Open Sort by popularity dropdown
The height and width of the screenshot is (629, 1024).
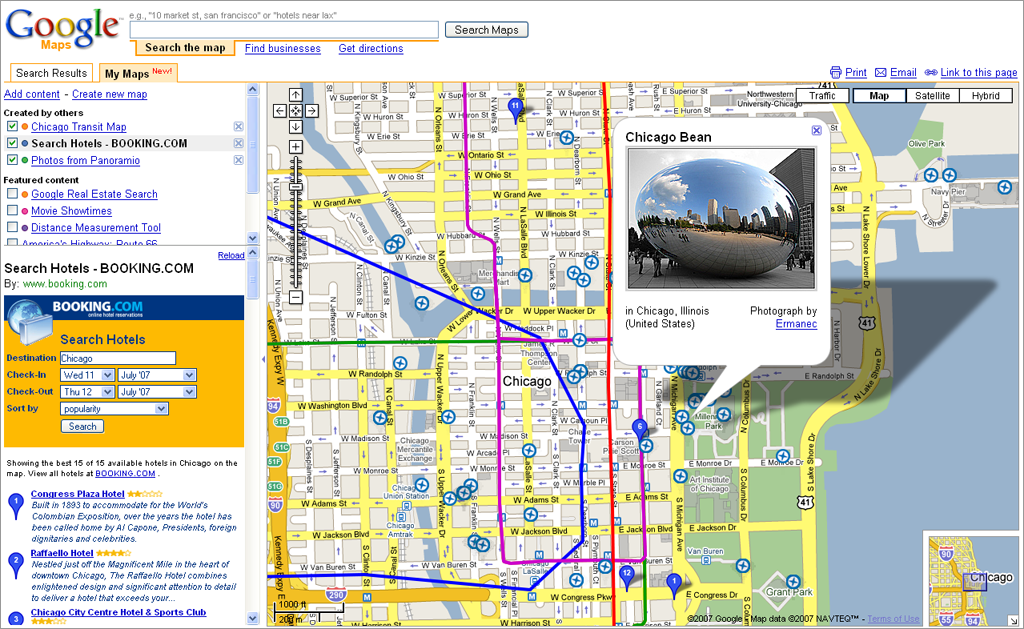click(x=114, y=409)
